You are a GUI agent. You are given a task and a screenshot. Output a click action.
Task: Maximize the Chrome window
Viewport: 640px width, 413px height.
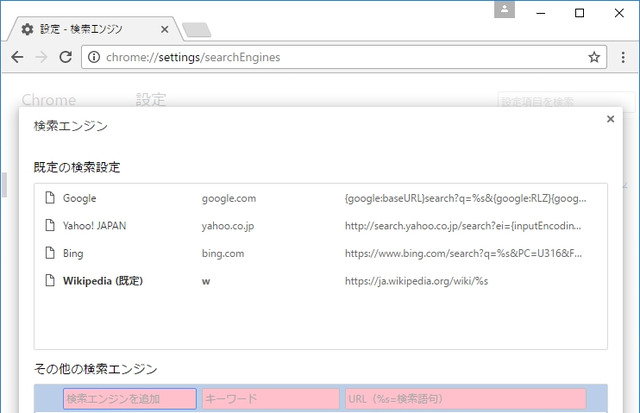coord(579,13)
